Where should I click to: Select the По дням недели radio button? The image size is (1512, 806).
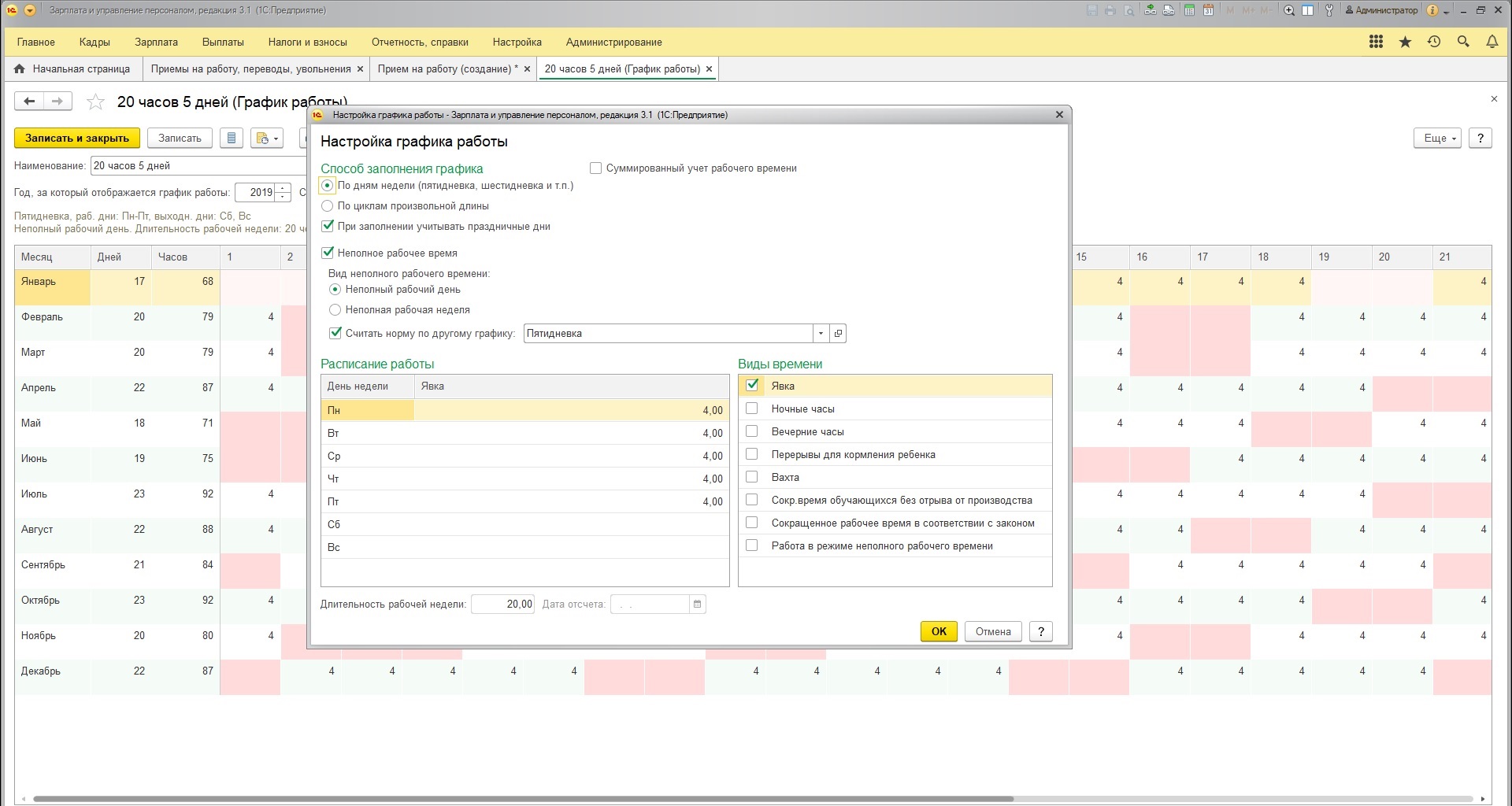pos(328,185)
